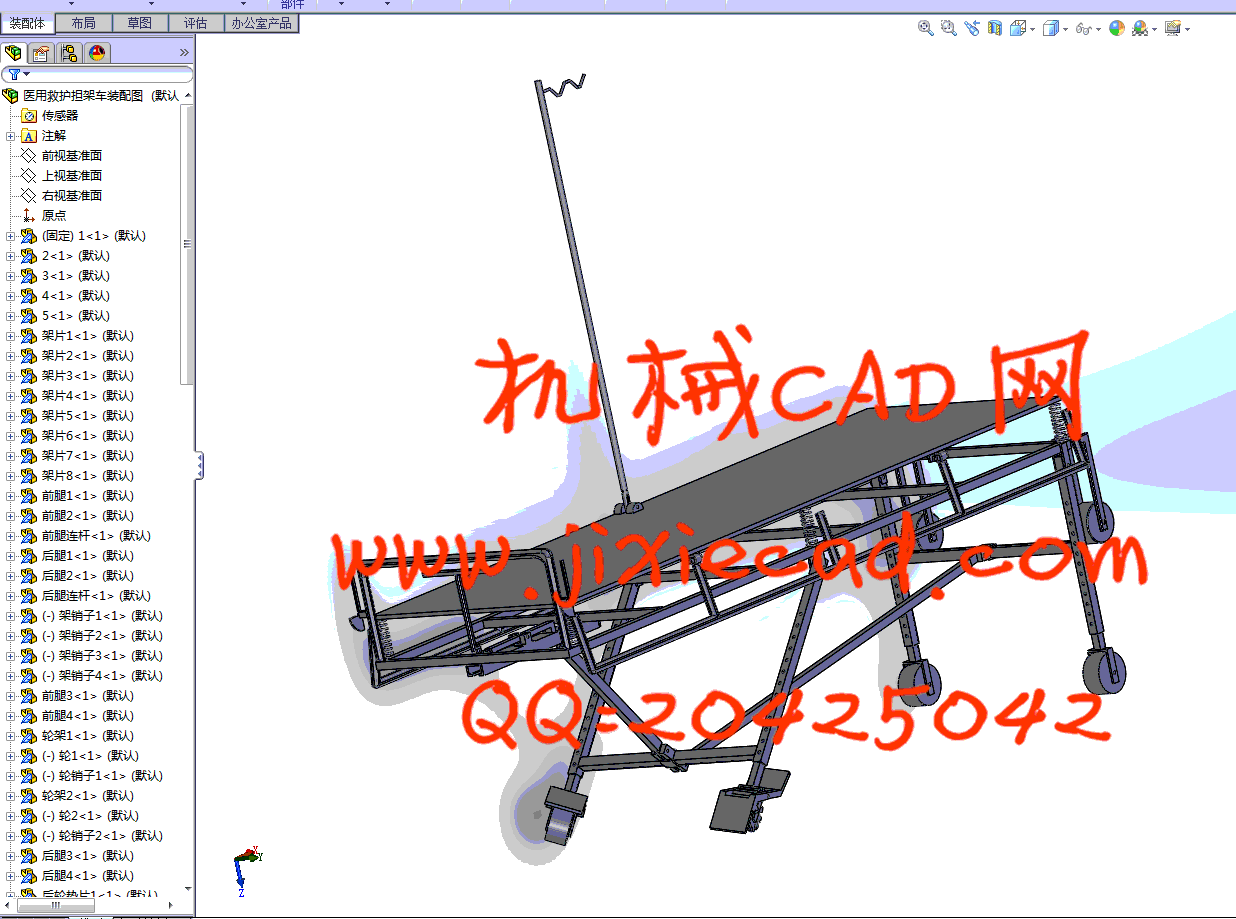Click the Previous View icon
Screen dimensions: 1236x919
(971, 29)
